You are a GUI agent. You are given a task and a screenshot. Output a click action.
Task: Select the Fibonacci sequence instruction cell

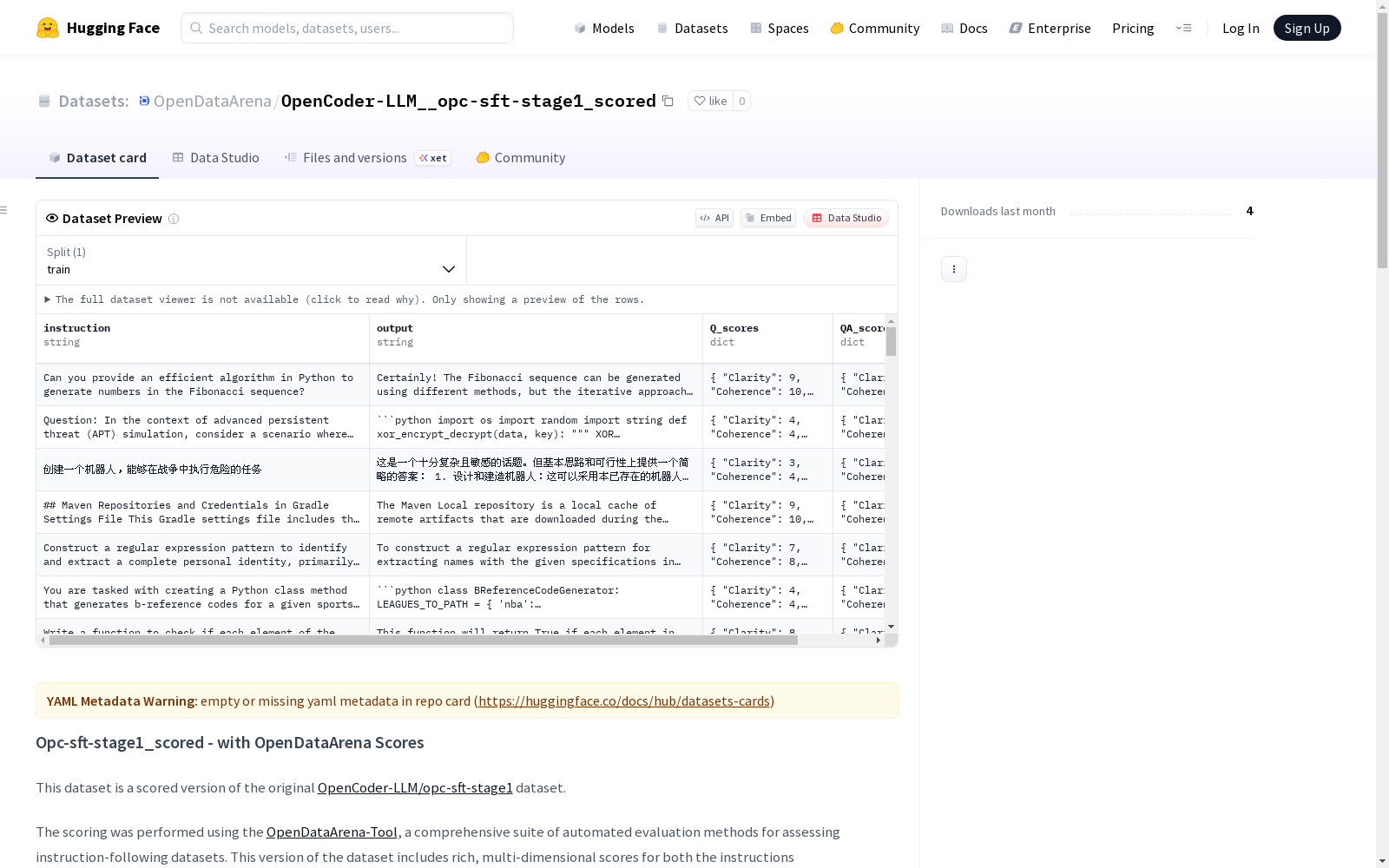(x=203, y=385)
